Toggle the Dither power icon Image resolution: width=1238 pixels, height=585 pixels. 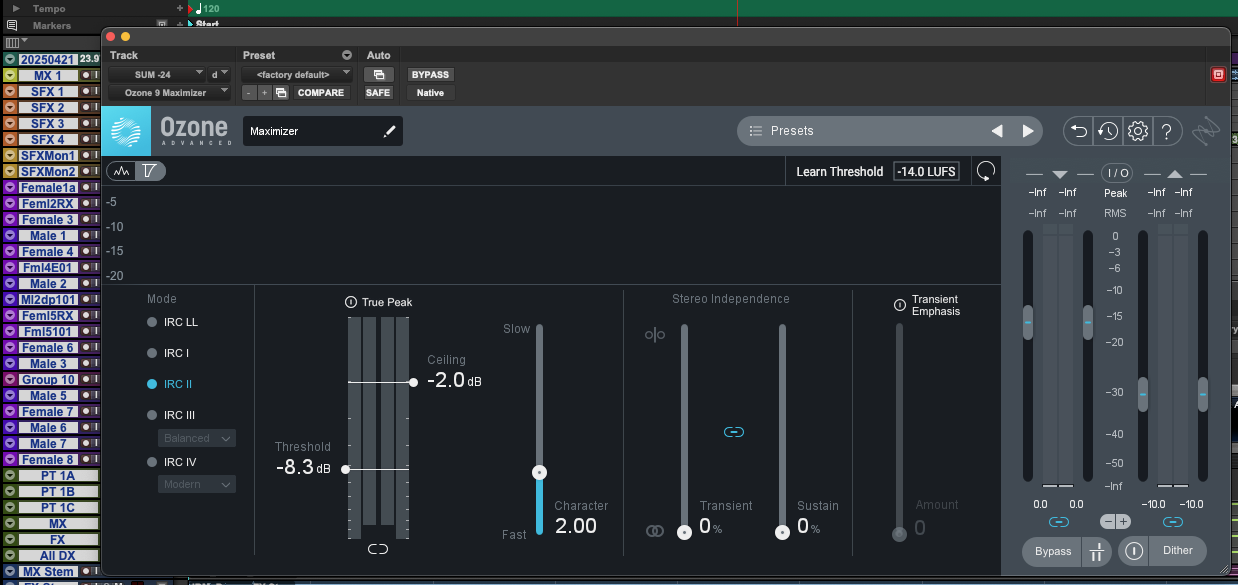click(x=1134, y=550)
